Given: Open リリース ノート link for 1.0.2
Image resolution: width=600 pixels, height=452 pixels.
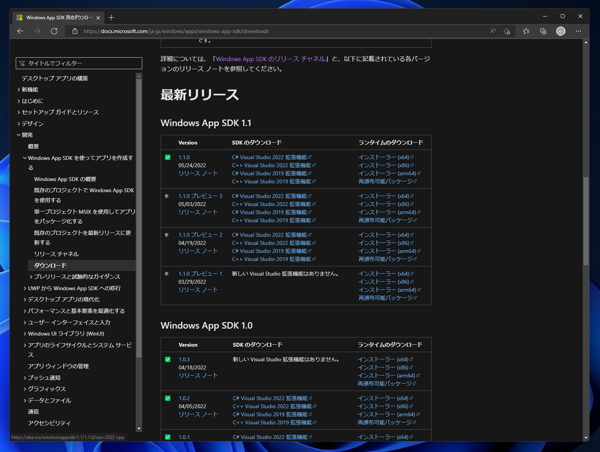Looking at the screenshot, I should [x=198, y=414].
